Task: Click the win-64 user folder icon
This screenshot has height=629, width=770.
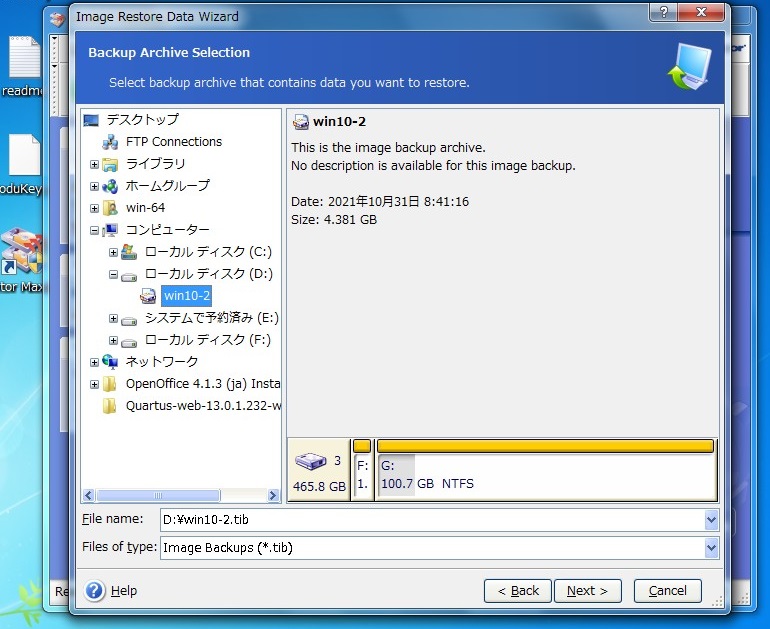Action: coord(110,208)
